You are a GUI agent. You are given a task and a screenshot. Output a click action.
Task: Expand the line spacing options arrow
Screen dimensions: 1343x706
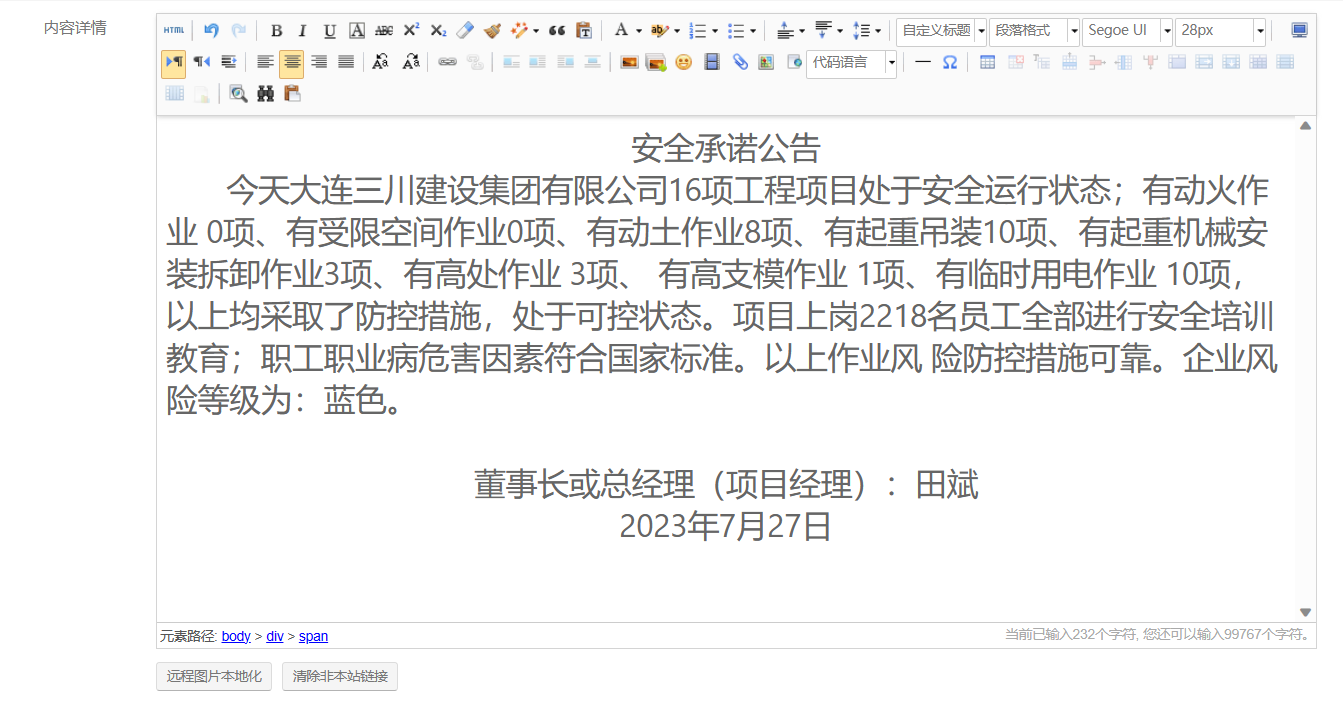[877, 31]
